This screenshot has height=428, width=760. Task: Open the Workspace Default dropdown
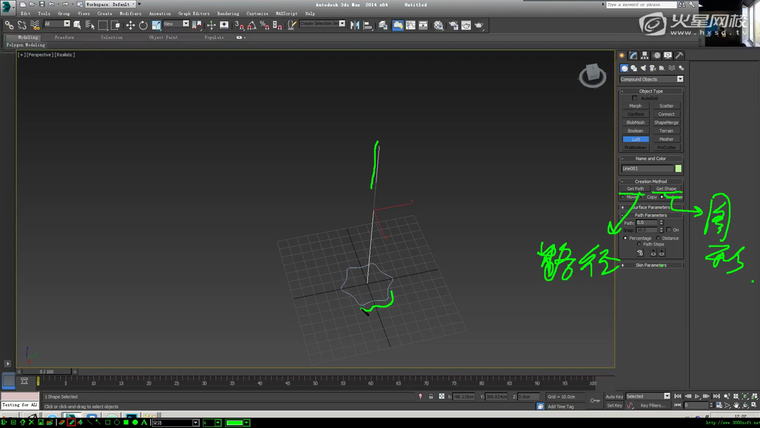click(108, 5)
